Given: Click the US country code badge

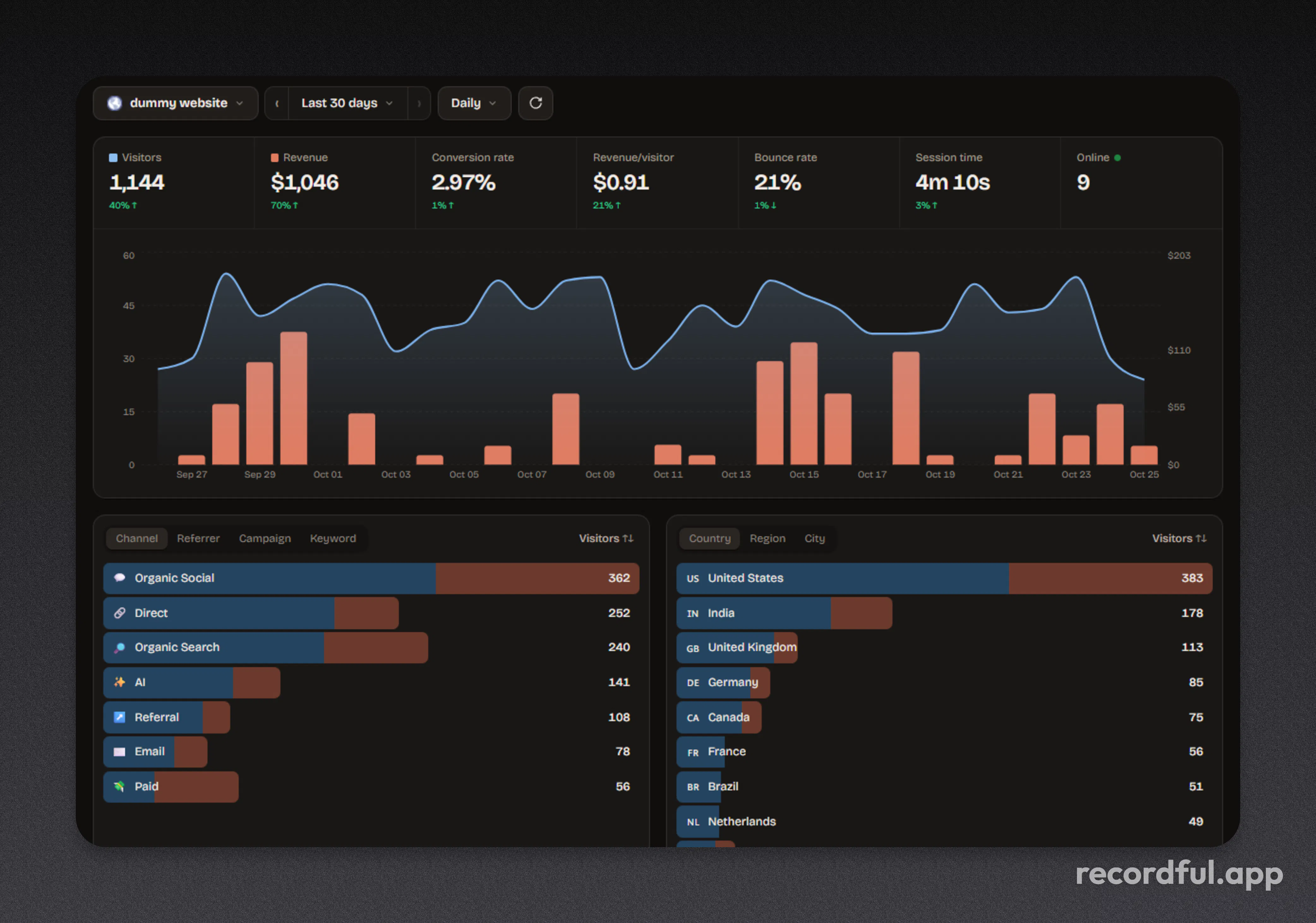Looking at the screenshot, I should 693,578.
